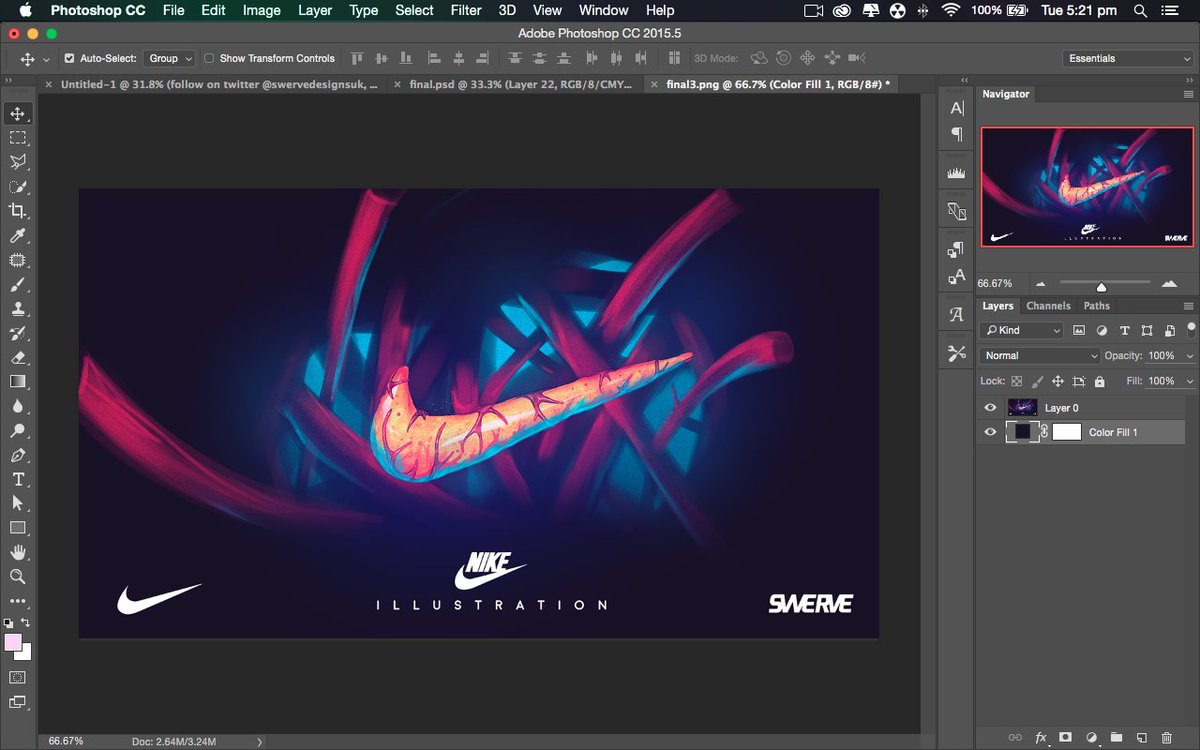
Task: Select the Blur tool
Action: tap(18, 406)
